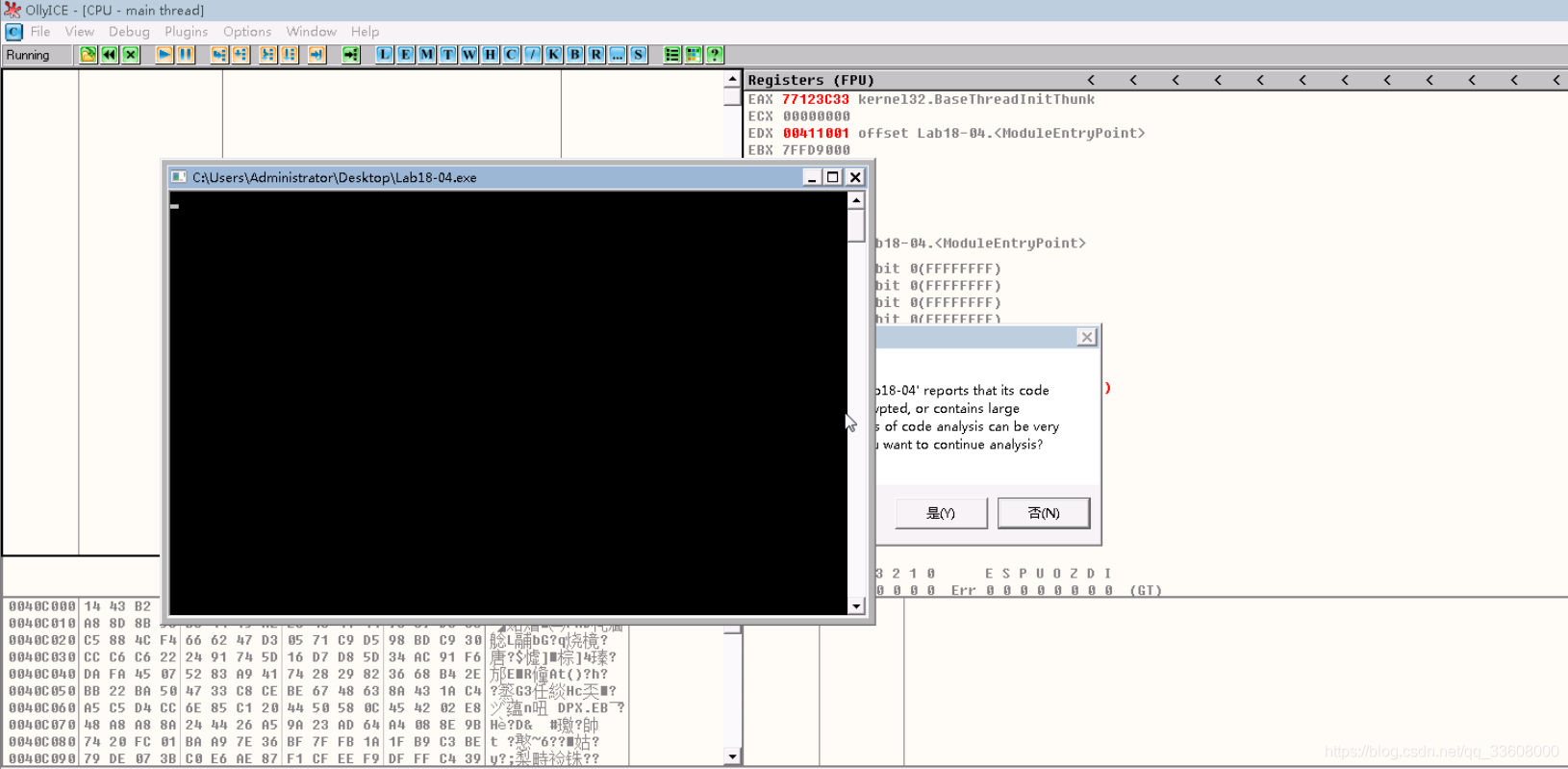Show the CPU window with the C icon
Screen dimensions: 1568x769
pos(512,55)
